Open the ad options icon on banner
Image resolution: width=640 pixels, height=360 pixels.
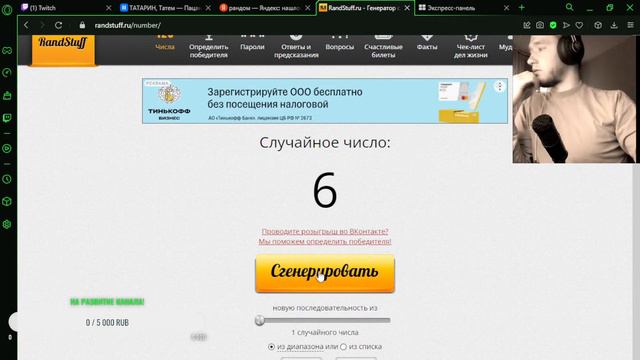point(500,86)
